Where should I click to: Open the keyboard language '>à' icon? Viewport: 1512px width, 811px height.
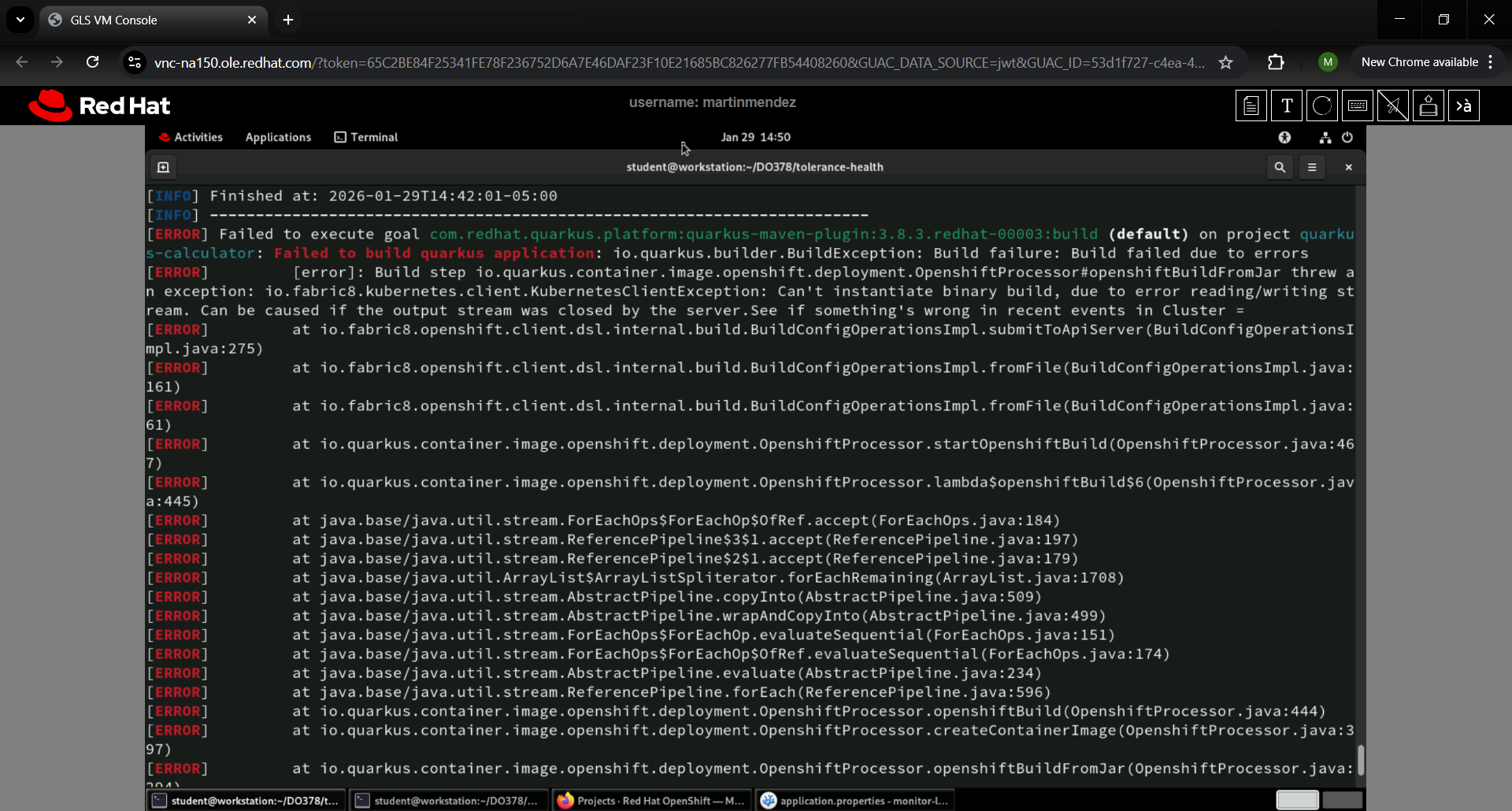(1464, 106)
